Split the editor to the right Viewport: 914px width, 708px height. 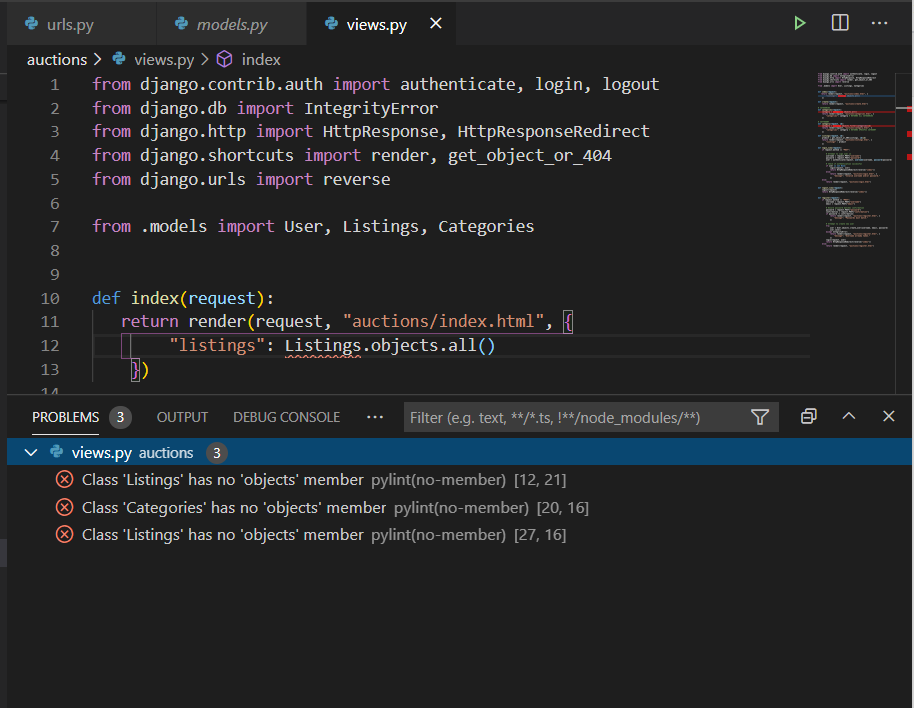[x=840, y=23]
